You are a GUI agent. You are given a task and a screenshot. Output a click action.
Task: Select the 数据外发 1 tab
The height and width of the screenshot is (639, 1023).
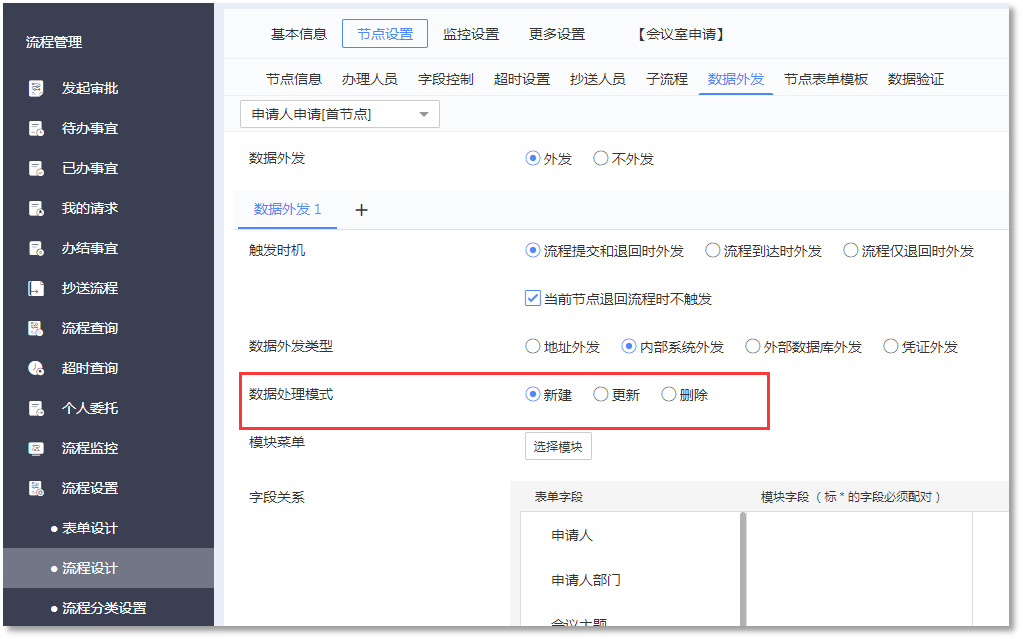(x=287, y=210)
